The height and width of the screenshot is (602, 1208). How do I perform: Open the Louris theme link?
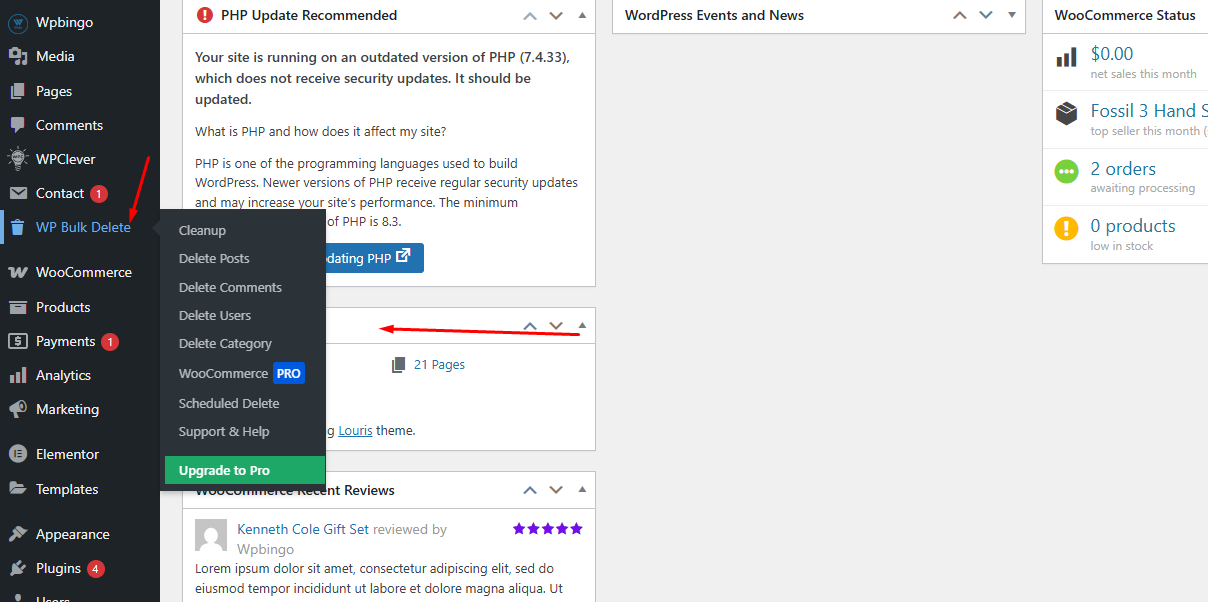coord(355,431)
